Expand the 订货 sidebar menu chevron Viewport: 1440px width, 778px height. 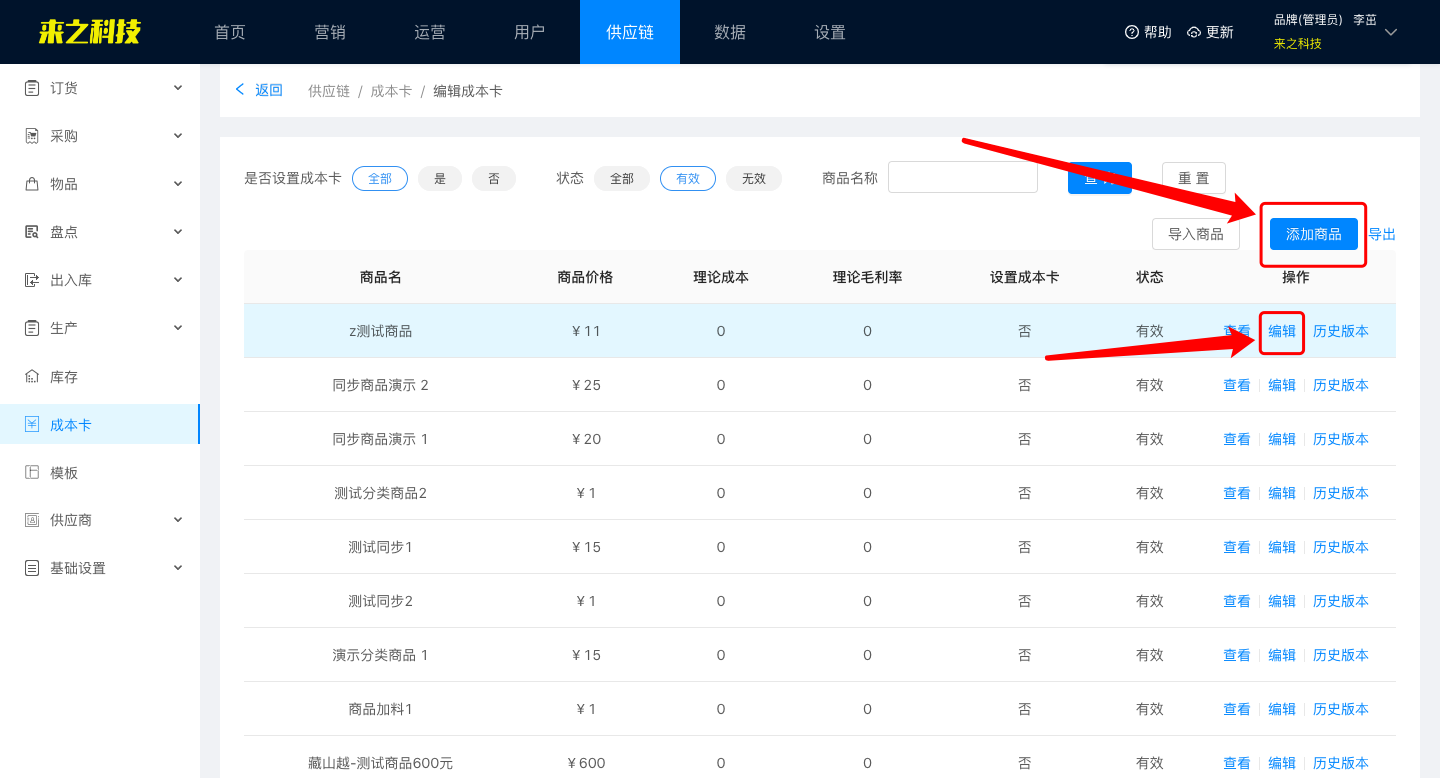[178, 88]
